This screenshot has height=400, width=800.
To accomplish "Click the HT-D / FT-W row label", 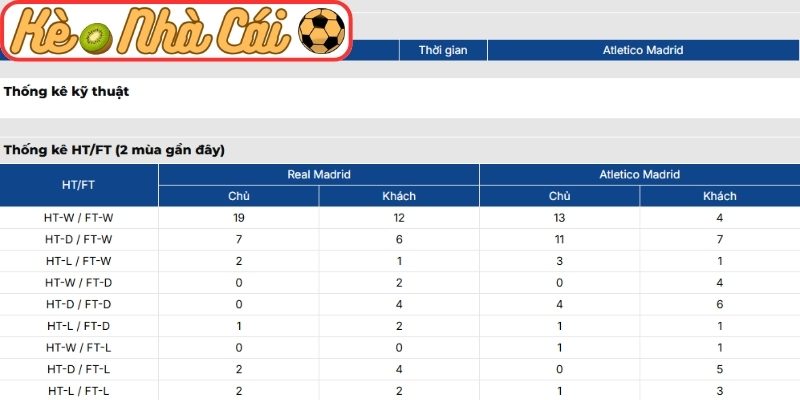I will 79,239.
